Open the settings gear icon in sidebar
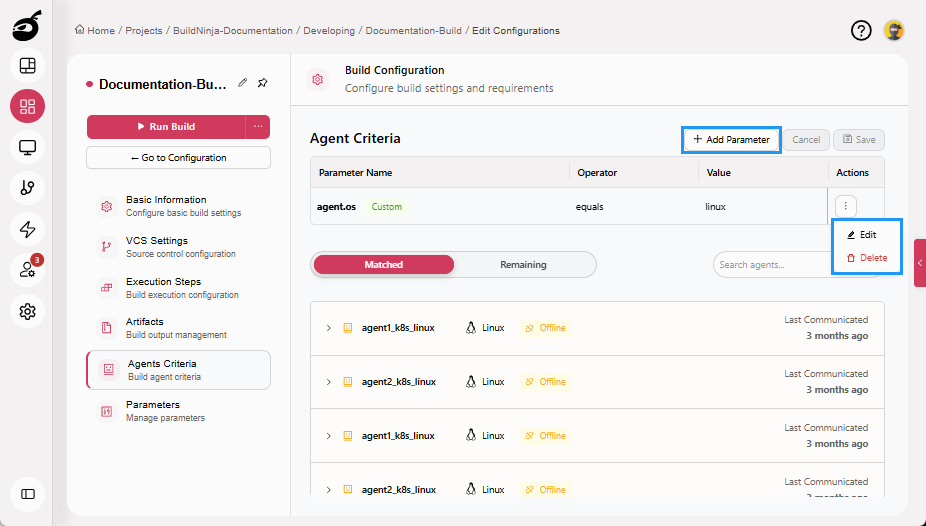The height and width of the screenshot is (526, 926). tap(27, 311)
